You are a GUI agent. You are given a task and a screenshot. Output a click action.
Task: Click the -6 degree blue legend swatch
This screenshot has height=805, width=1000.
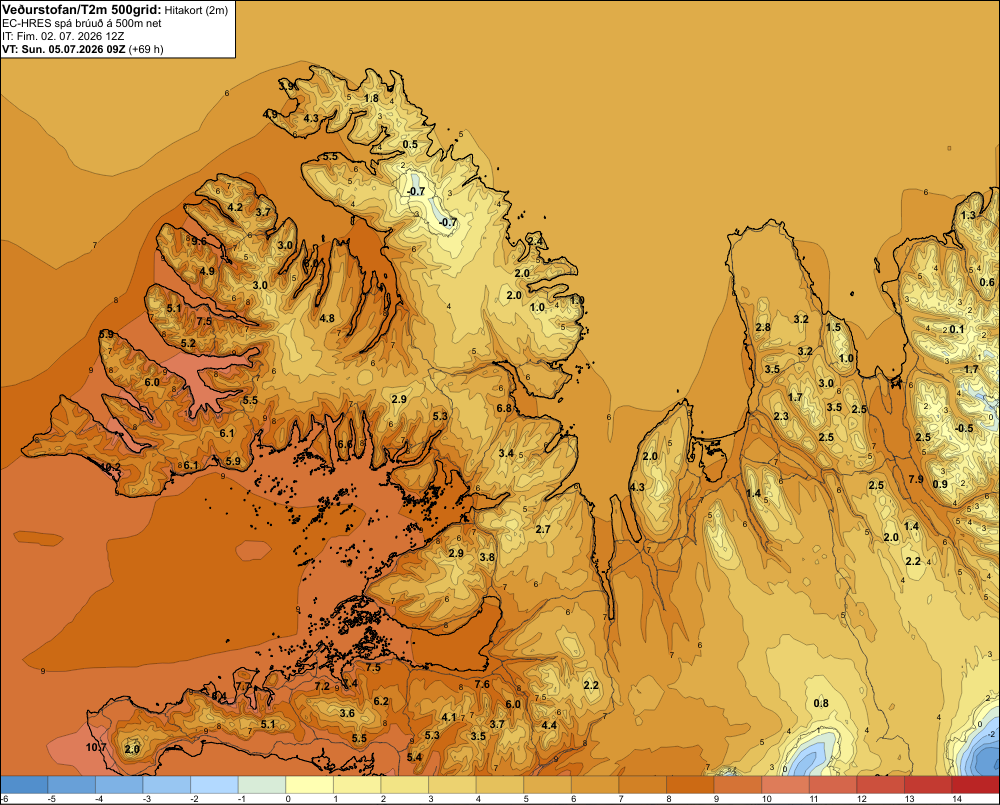pos(24,785)
